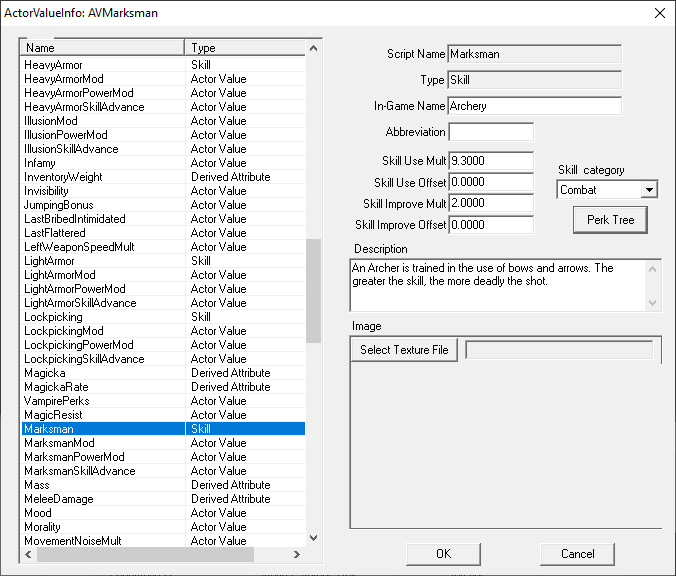Select the LockpickingSkillAdvance row
The width and height of the screenshot is (676, 576).
[x=163, y=359]
